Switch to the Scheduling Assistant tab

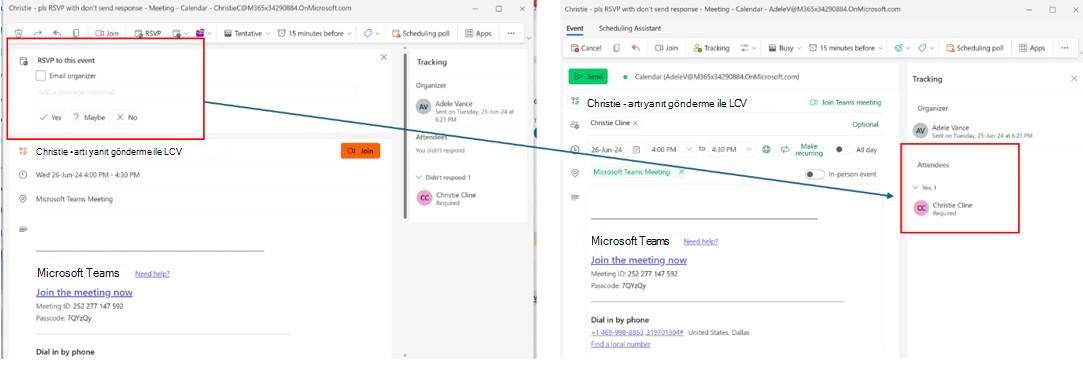tap(629, 28)
